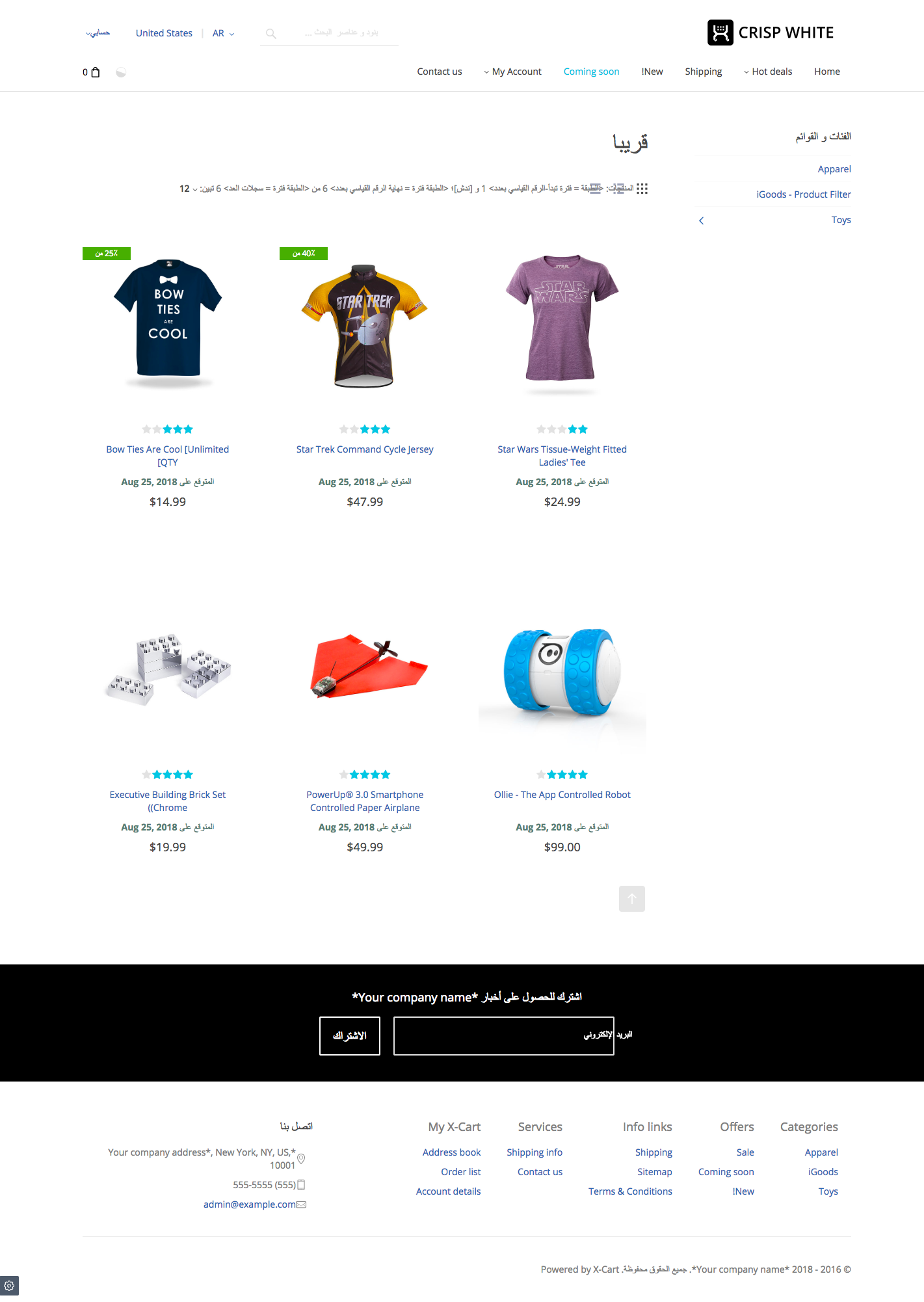The image size is (924, 1302).
Task: Click the Crisp White logo
Action: [x=771, y=33]
